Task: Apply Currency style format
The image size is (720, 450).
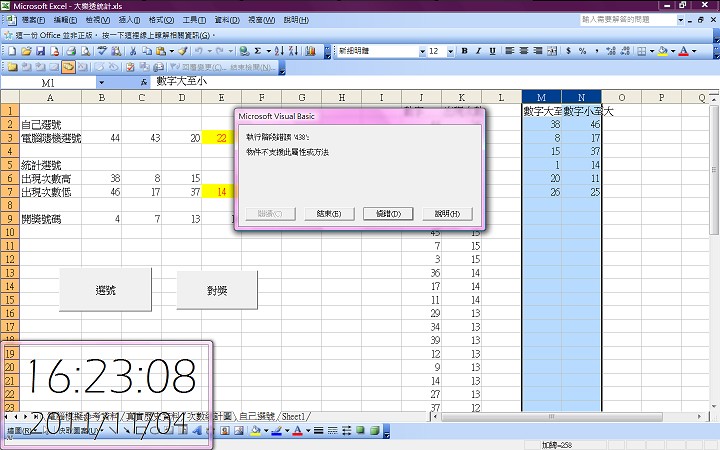Action: [x=568, y=51]
